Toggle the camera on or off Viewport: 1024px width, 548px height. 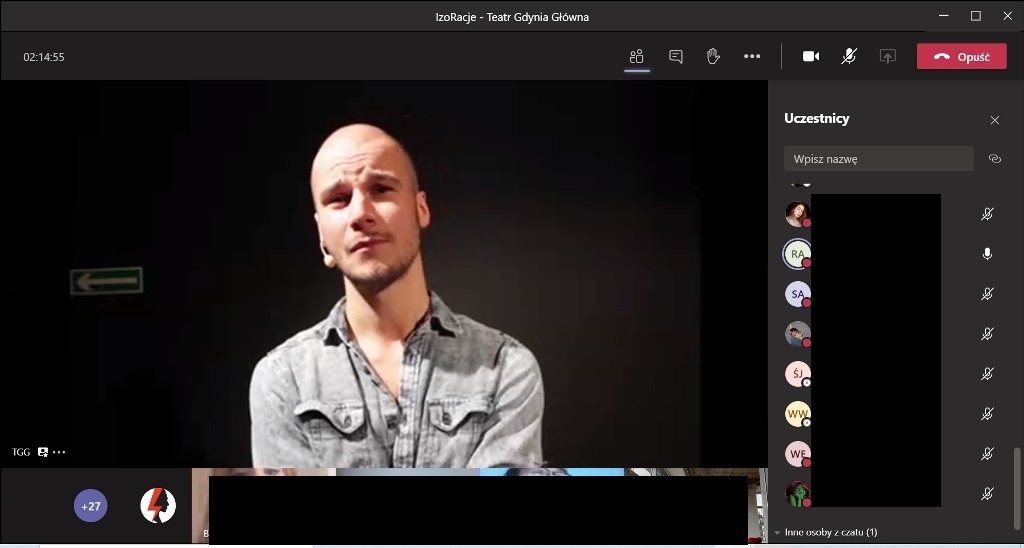pos(811,57)
